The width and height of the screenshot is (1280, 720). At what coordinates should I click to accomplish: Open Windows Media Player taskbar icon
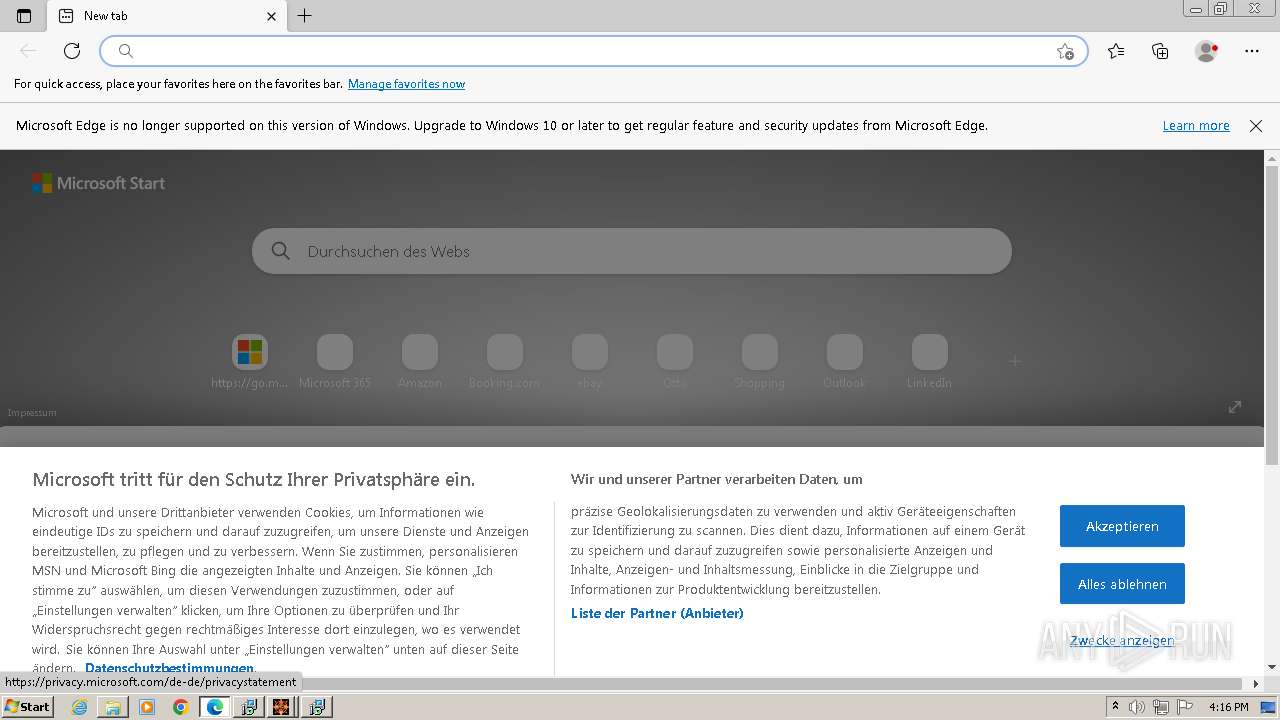pos(147,707)
